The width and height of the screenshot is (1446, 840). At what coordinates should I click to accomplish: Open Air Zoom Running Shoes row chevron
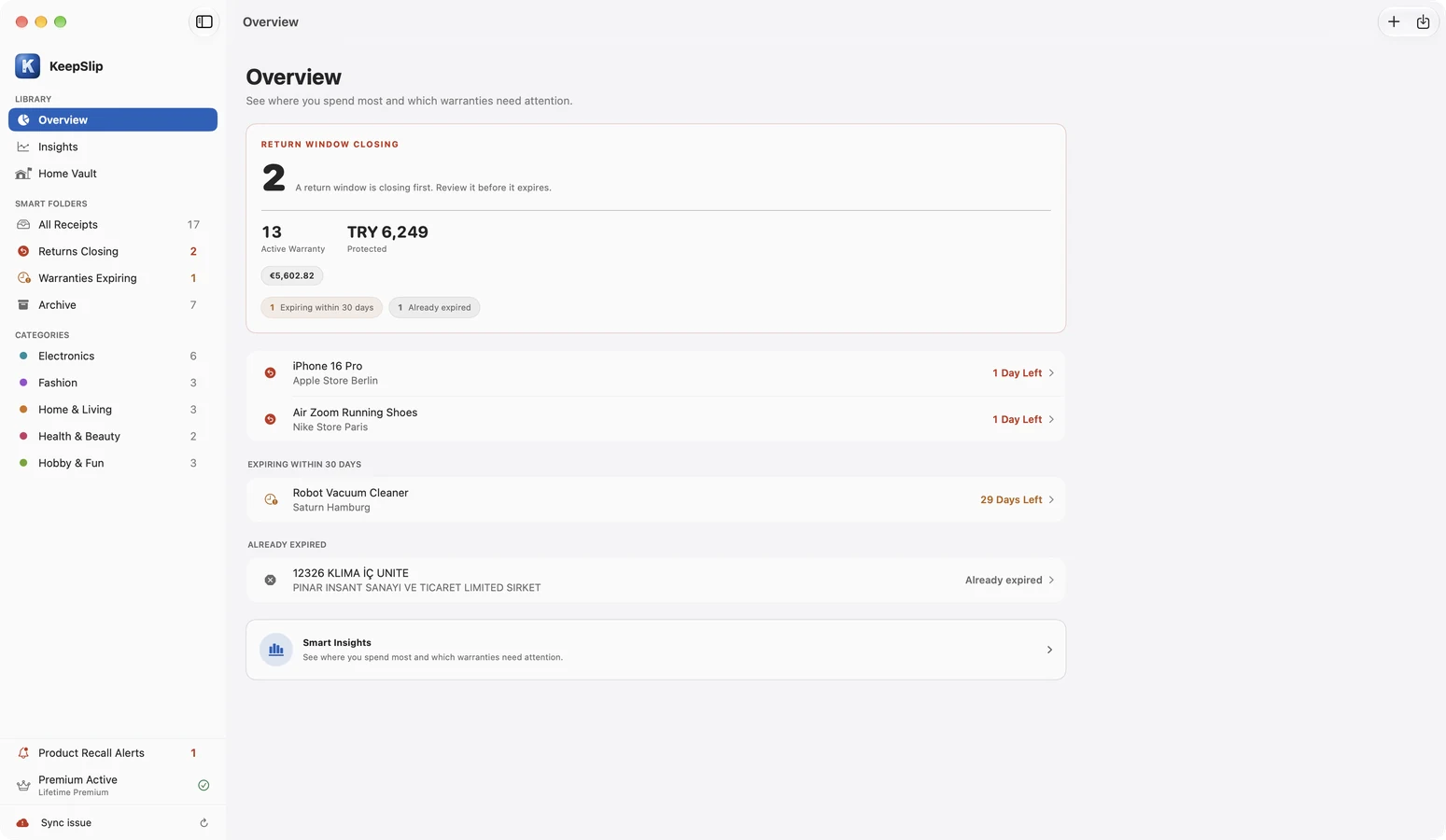[1051, 420]
